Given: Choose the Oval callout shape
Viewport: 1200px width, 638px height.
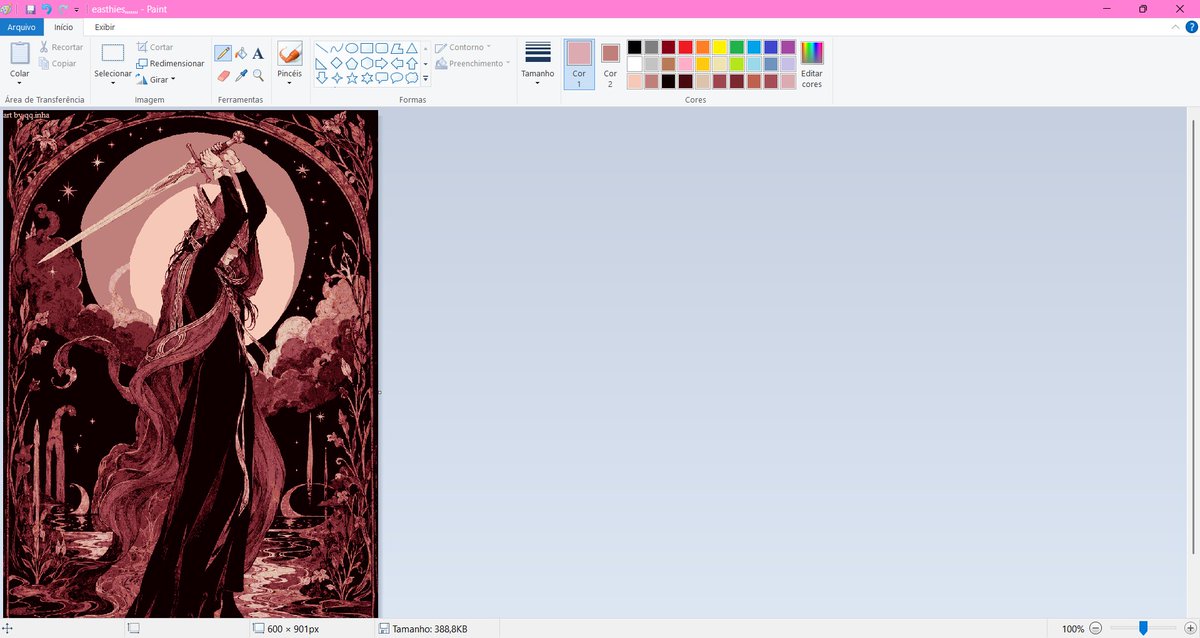Looking at the screenshot, I should [397, 78].
